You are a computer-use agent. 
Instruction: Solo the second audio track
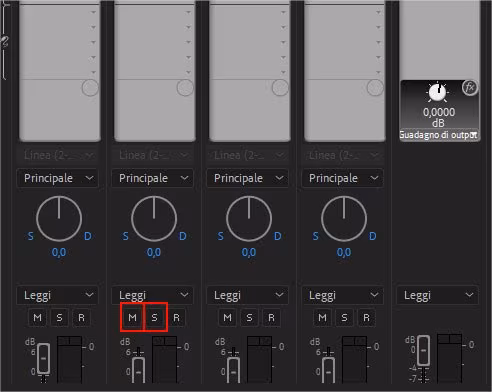[154, 317]
